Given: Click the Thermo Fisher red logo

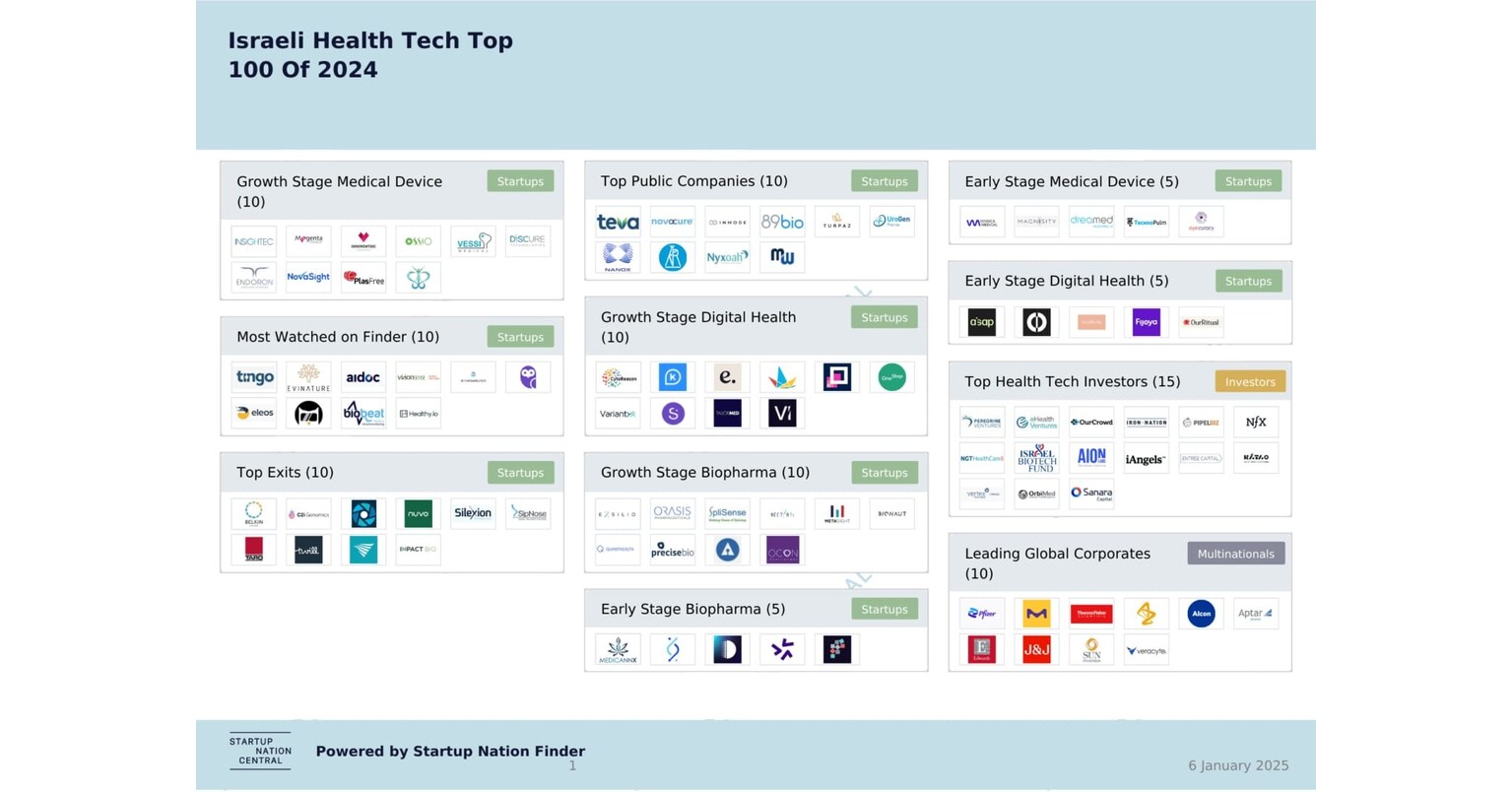Looking at the screenshot, I should click(1091, 614).
